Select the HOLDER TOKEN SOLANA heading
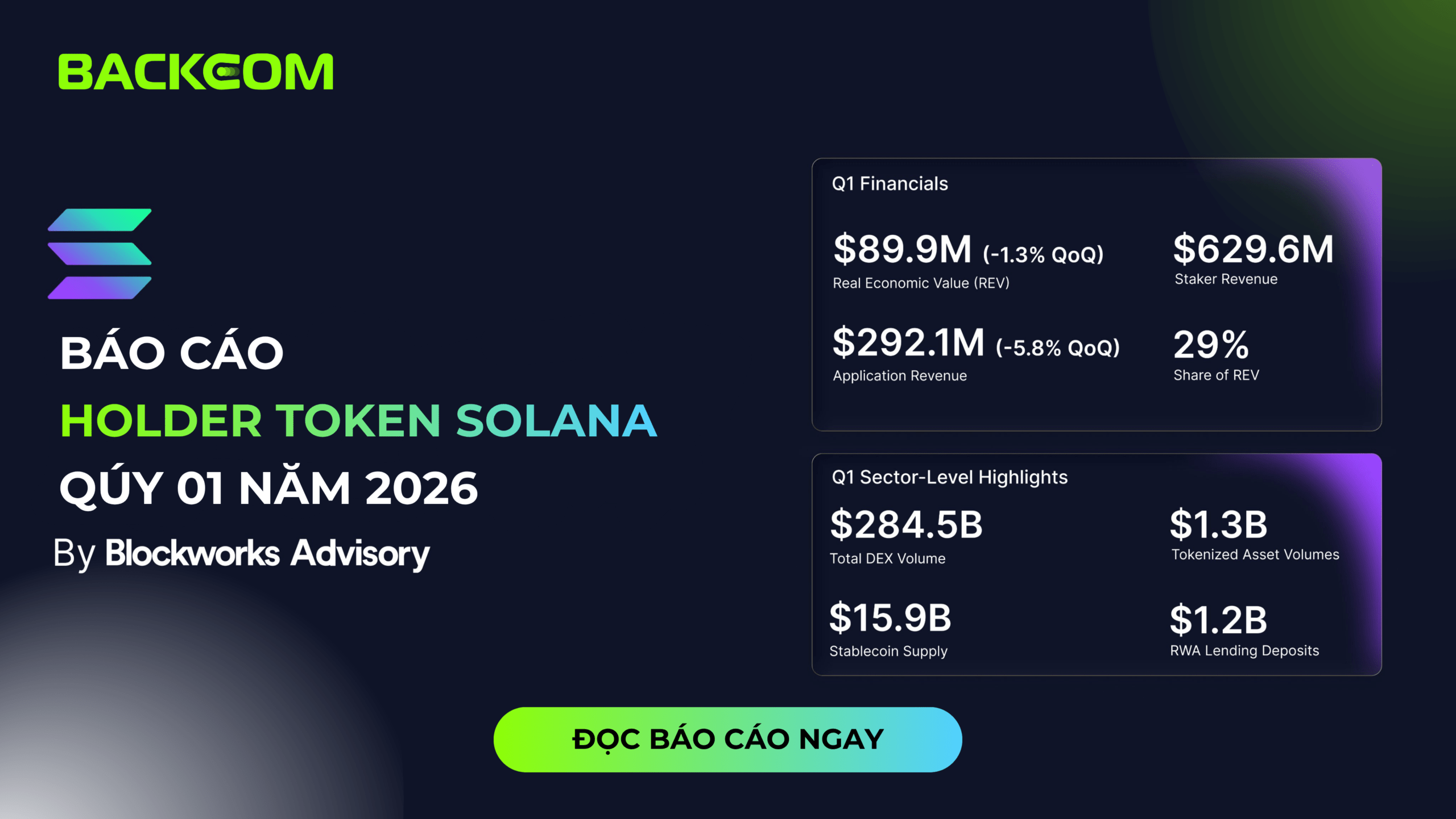 (358, 421)
